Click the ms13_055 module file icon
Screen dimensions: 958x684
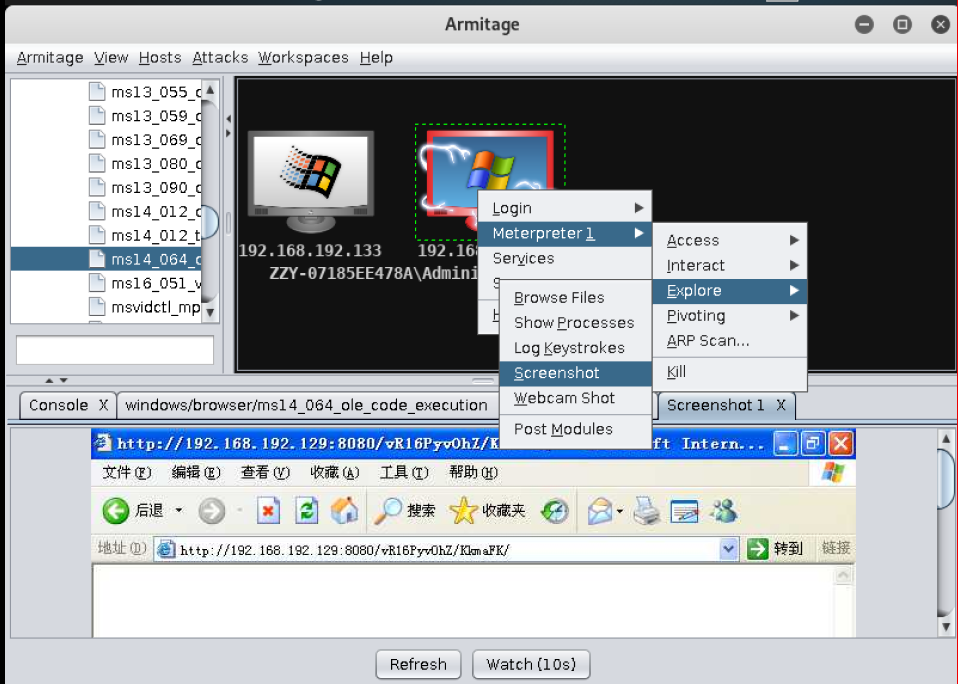click(97, 92)
